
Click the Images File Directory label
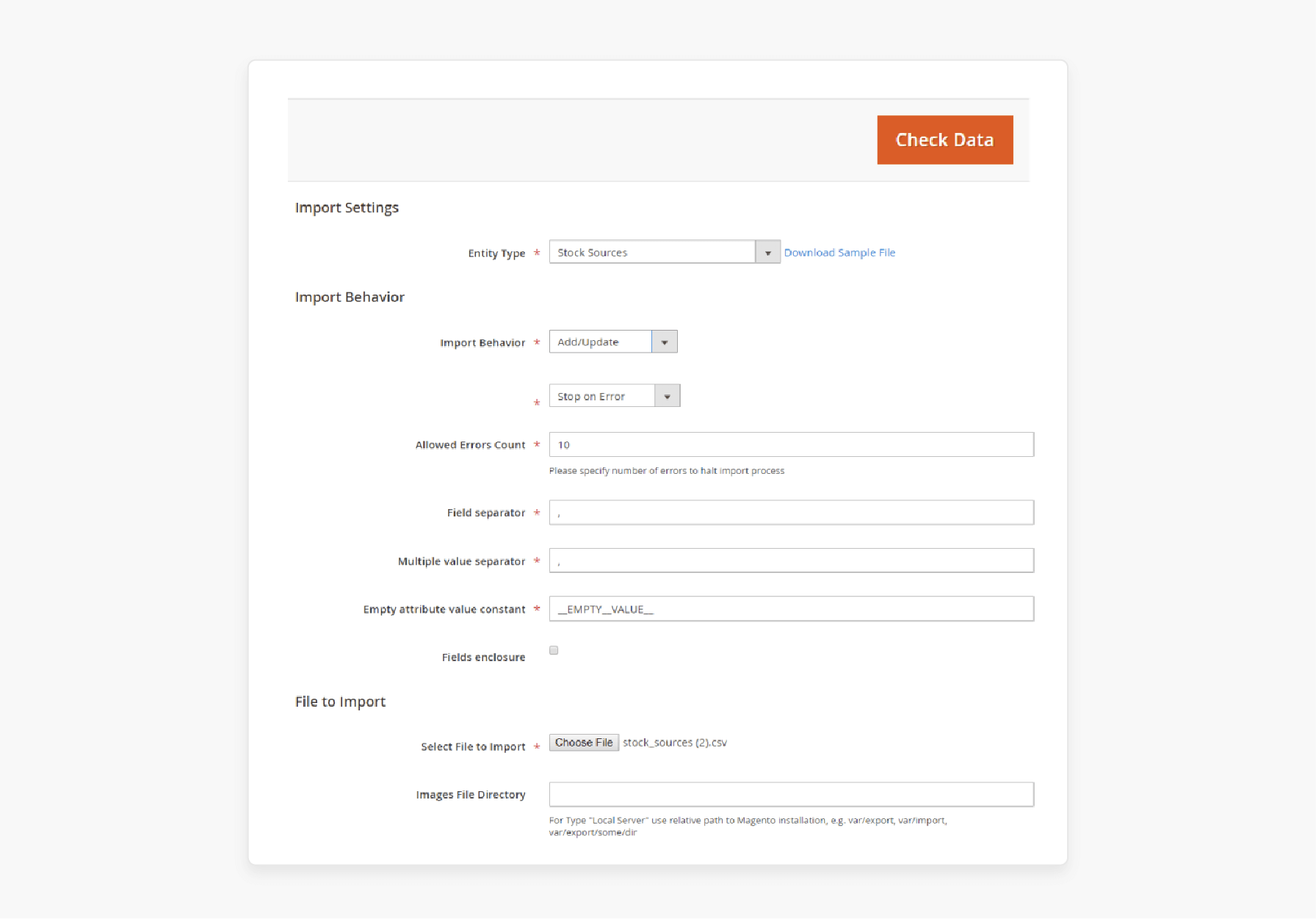470,795
